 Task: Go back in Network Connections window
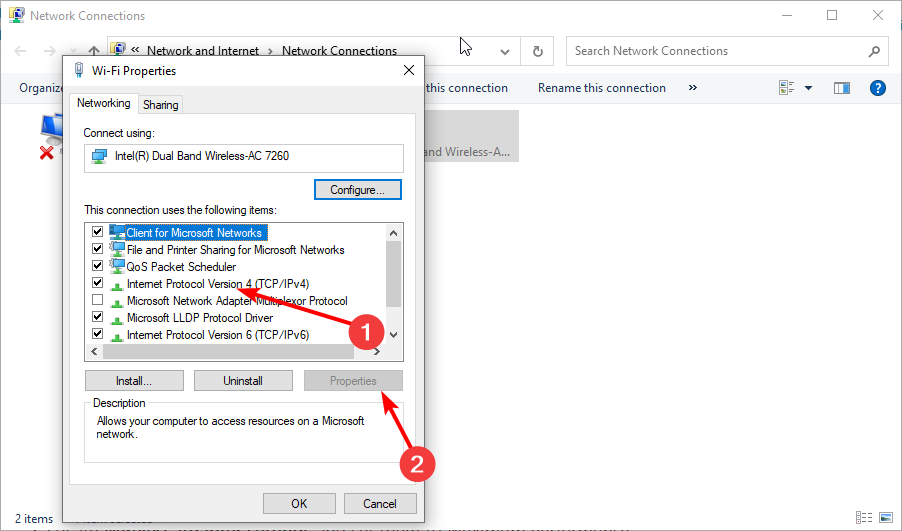[20, 51]
